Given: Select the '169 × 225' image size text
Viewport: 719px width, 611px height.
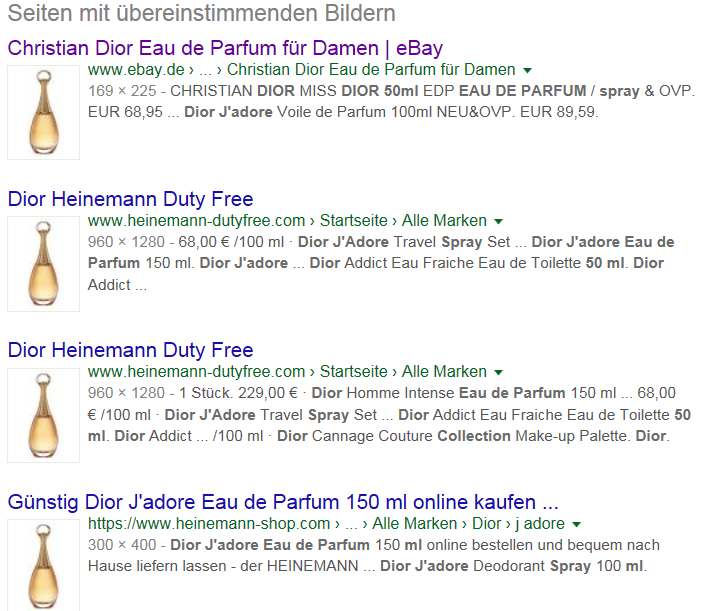Looking at the screenshot, I should pos(122,91).
